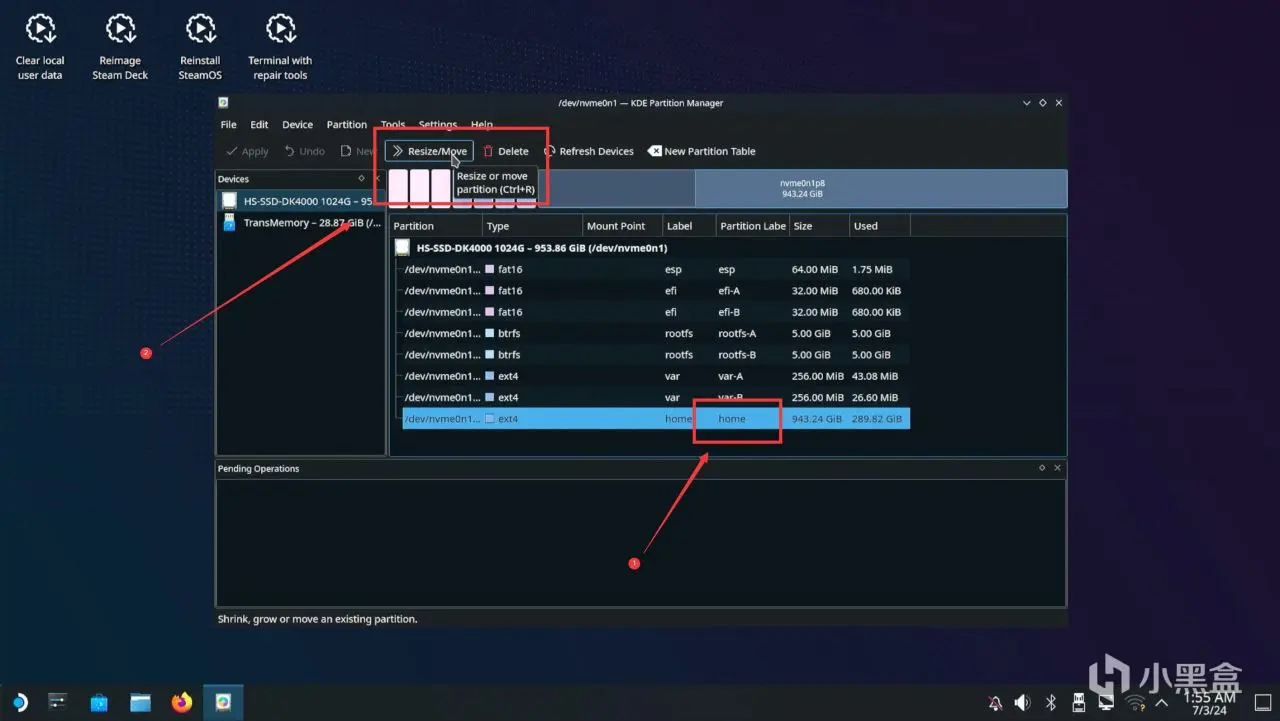The image size is (1280, 721).
Task: Close the Devices panel
Action: pos(377,179)
